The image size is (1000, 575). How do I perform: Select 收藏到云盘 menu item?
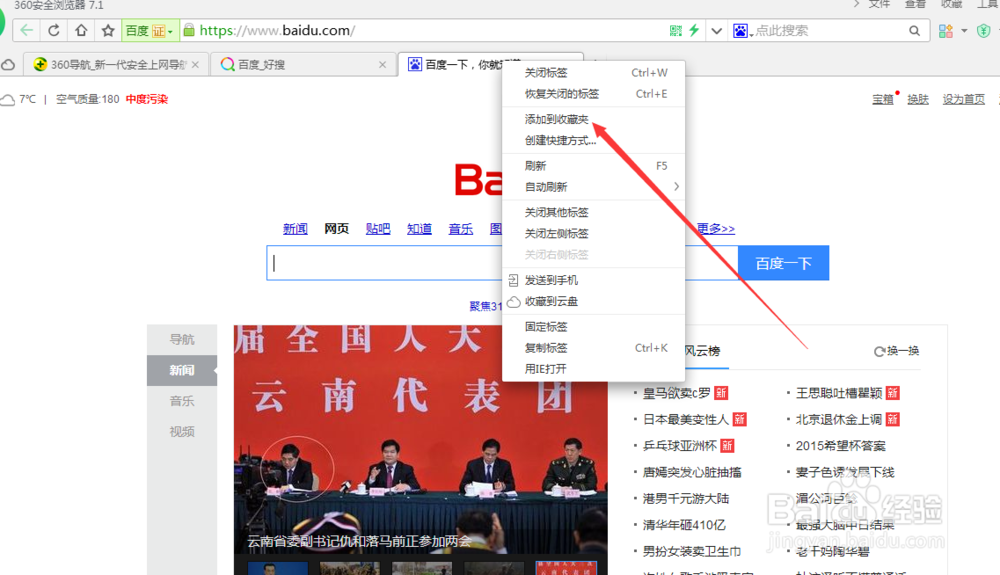pos(593,301)
